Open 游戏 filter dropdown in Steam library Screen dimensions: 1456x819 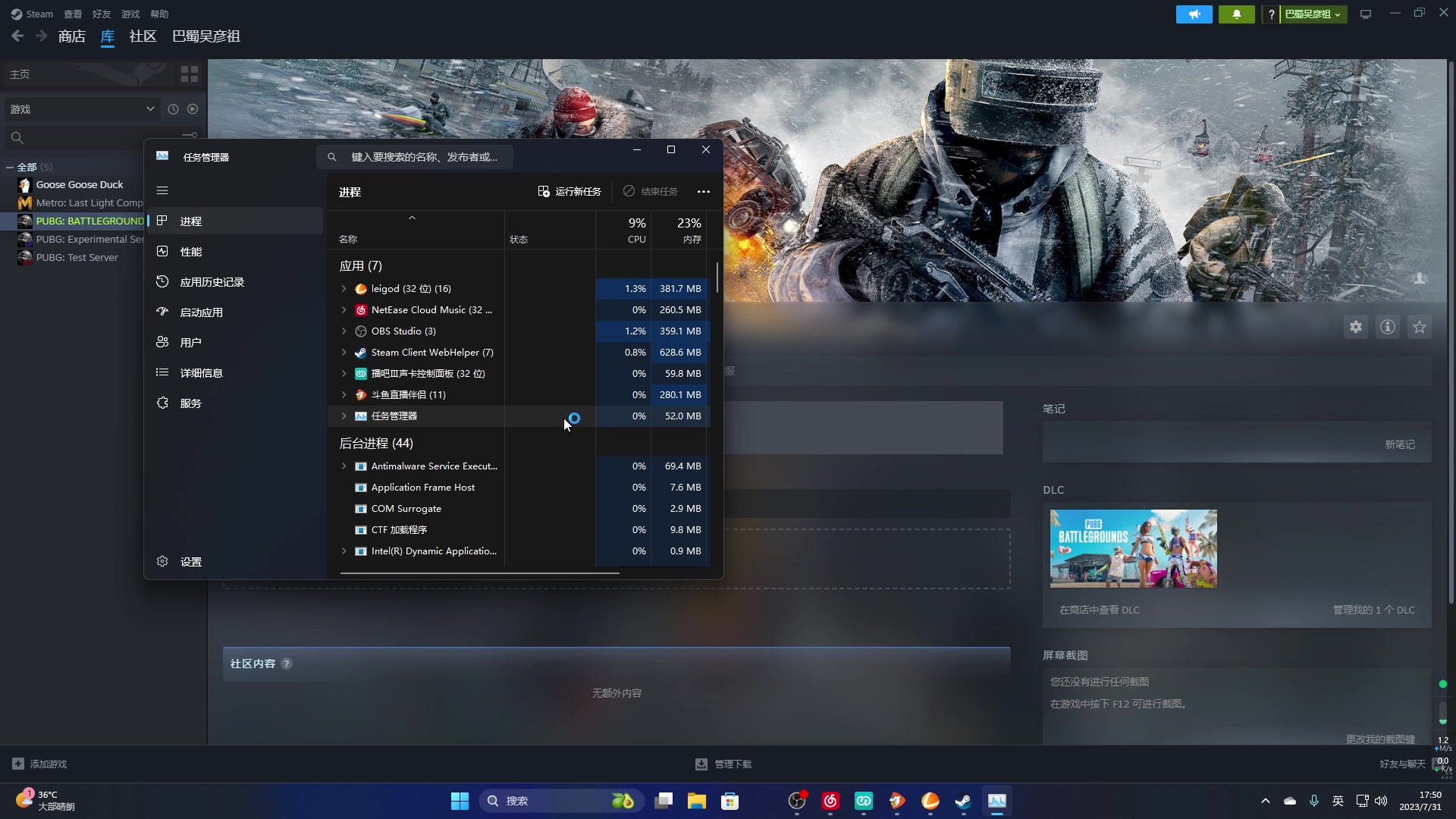[x=82, y=109]
